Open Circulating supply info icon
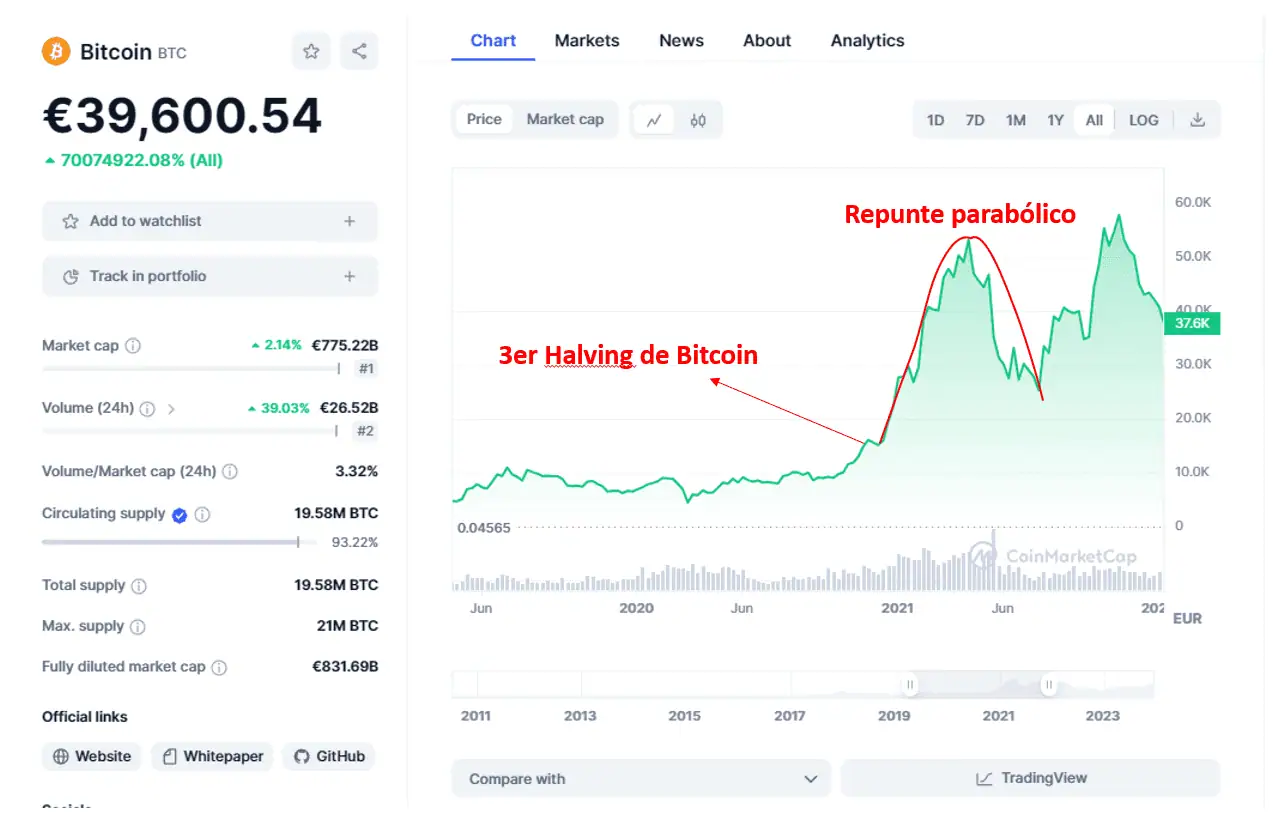 202,515
